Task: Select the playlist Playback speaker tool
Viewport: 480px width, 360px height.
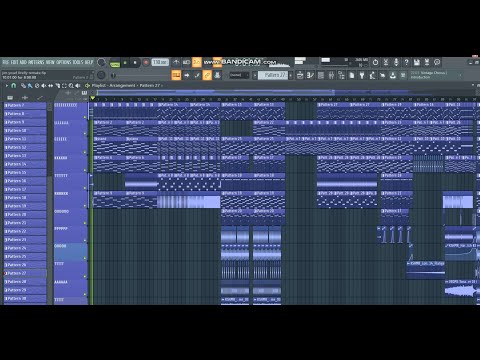Action: (x=78, y=86)
